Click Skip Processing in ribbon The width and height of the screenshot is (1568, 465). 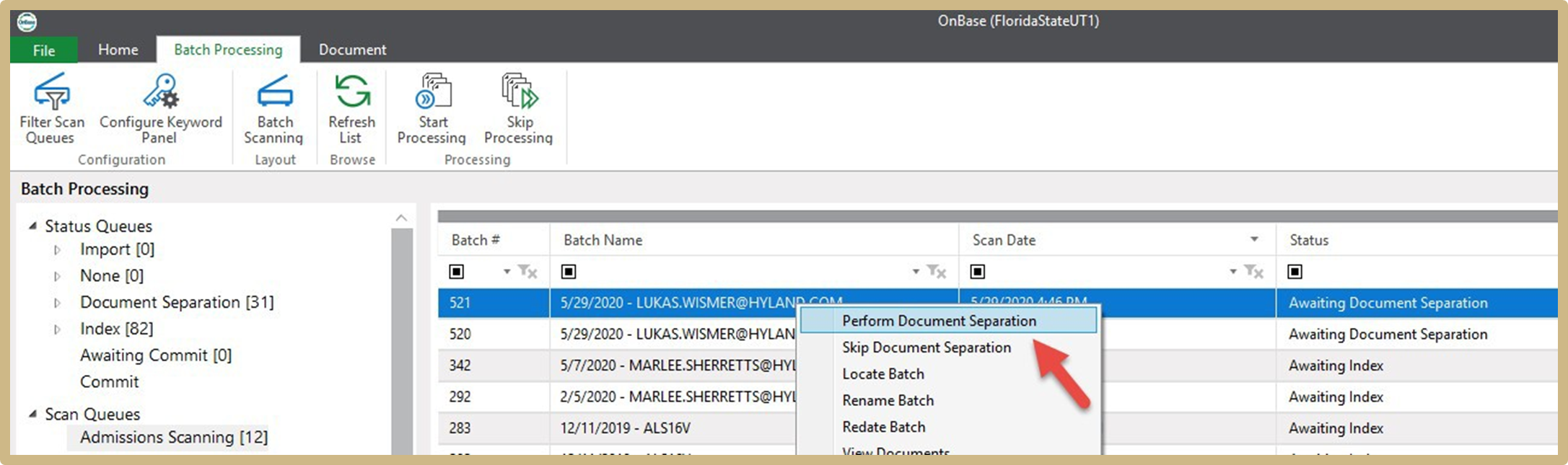click(x=518, y=109)
